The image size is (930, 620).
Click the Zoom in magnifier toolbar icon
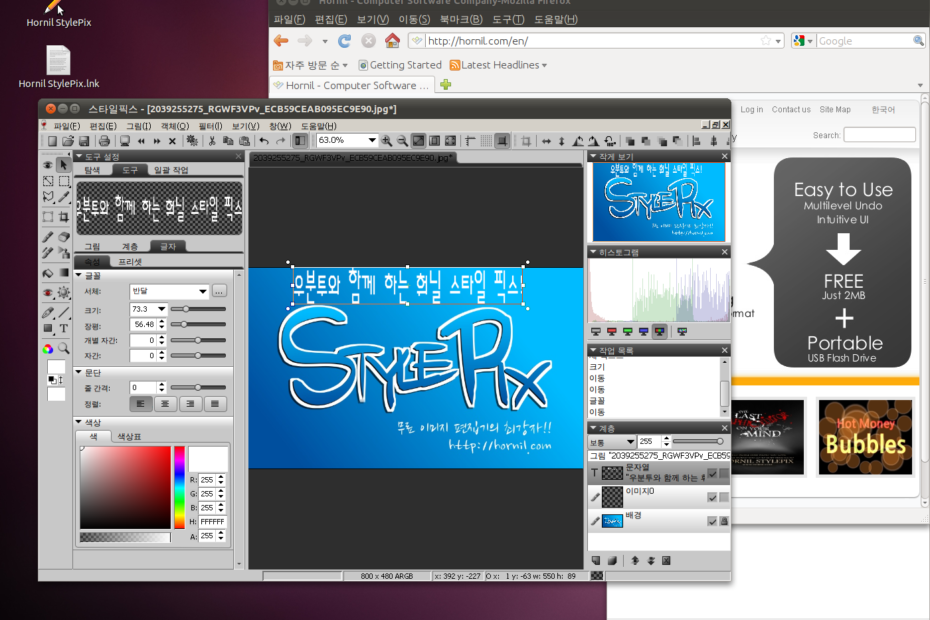387,141
